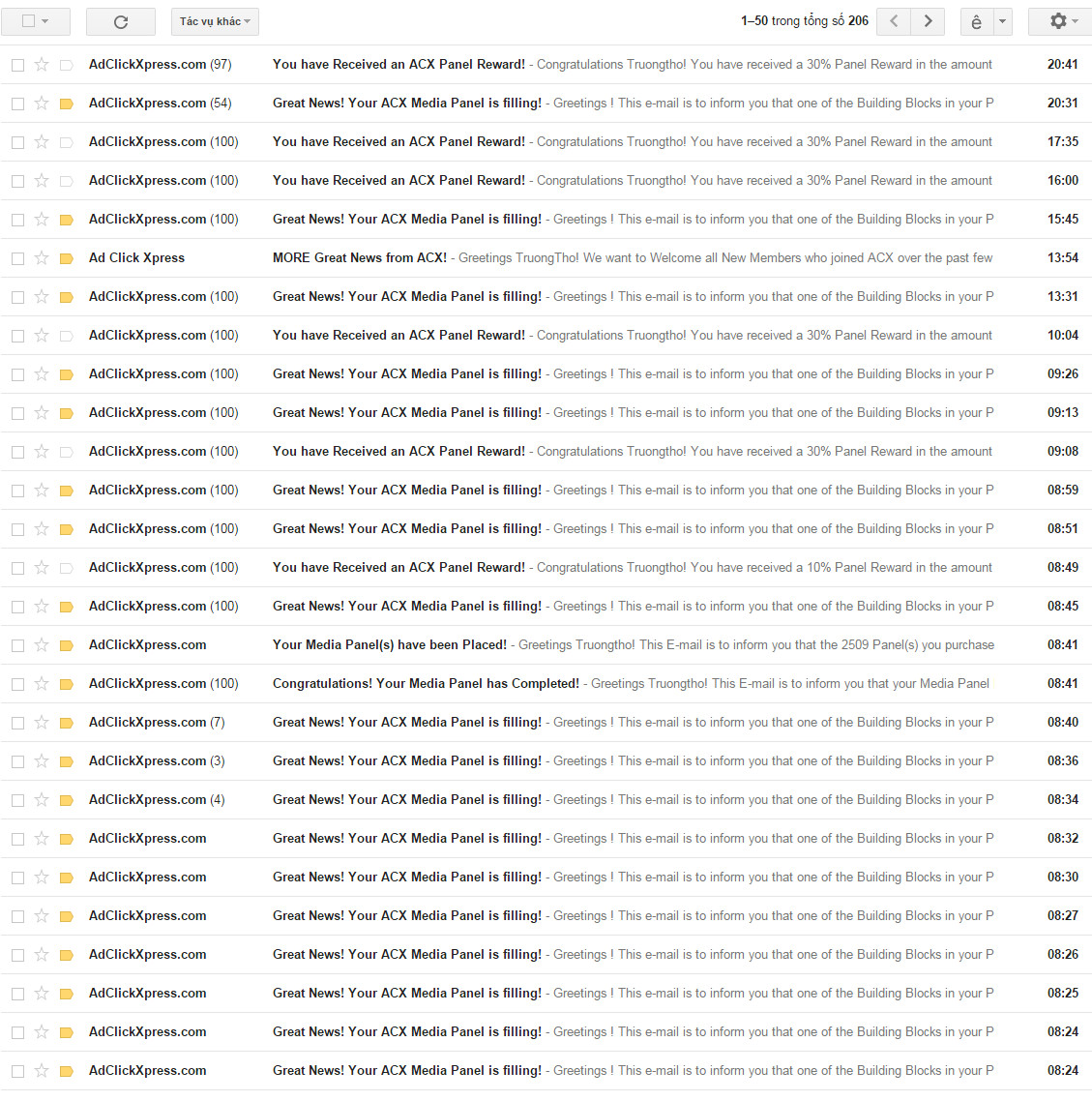
Task: Toggle importance marker on the 08:45 email
Action: click(67, 607)
